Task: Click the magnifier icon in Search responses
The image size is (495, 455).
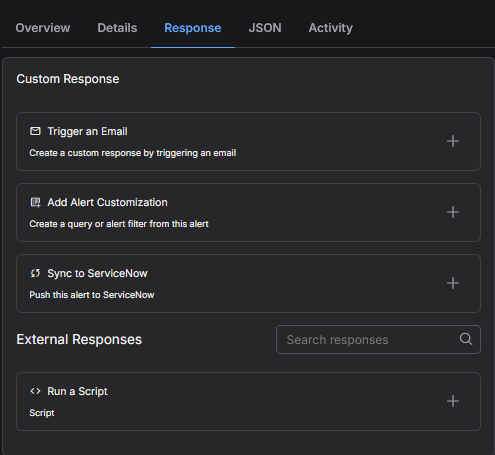Action: tap(466, 339)
